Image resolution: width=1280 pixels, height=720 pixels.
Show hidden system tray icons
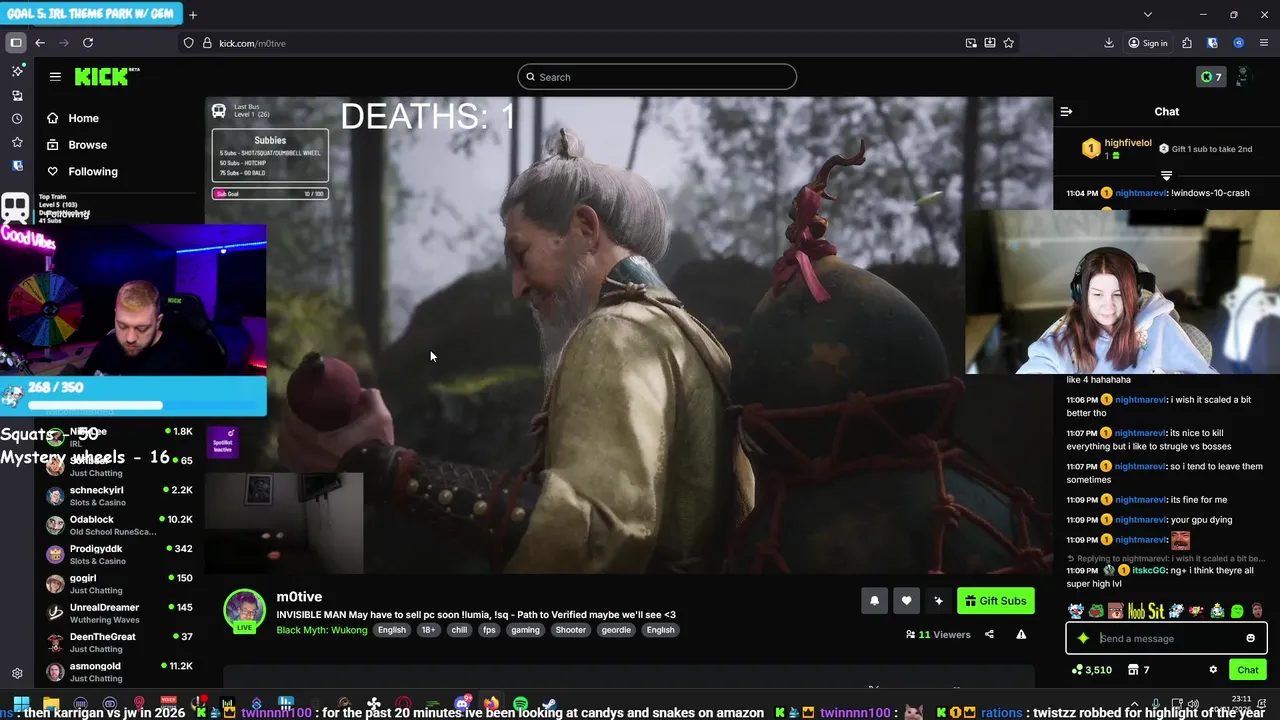(x=1136, y=705)
